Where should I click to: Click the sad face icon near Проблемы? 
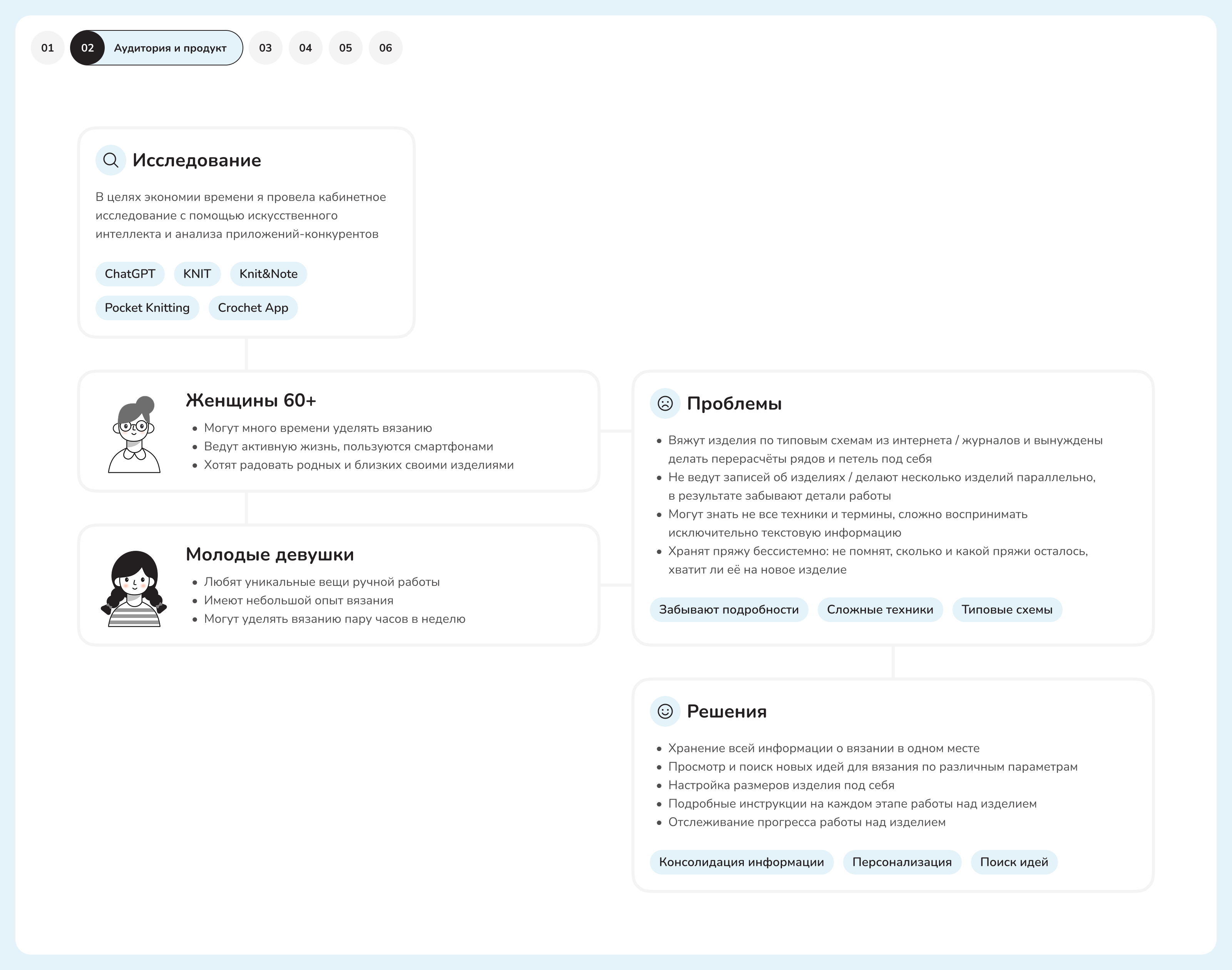click(665, 403)
